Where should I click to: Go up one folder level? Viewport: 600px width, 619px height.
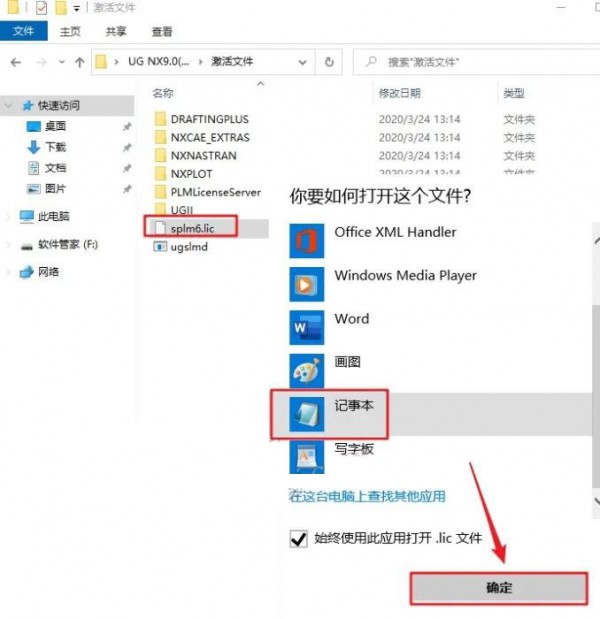[80, 62]
